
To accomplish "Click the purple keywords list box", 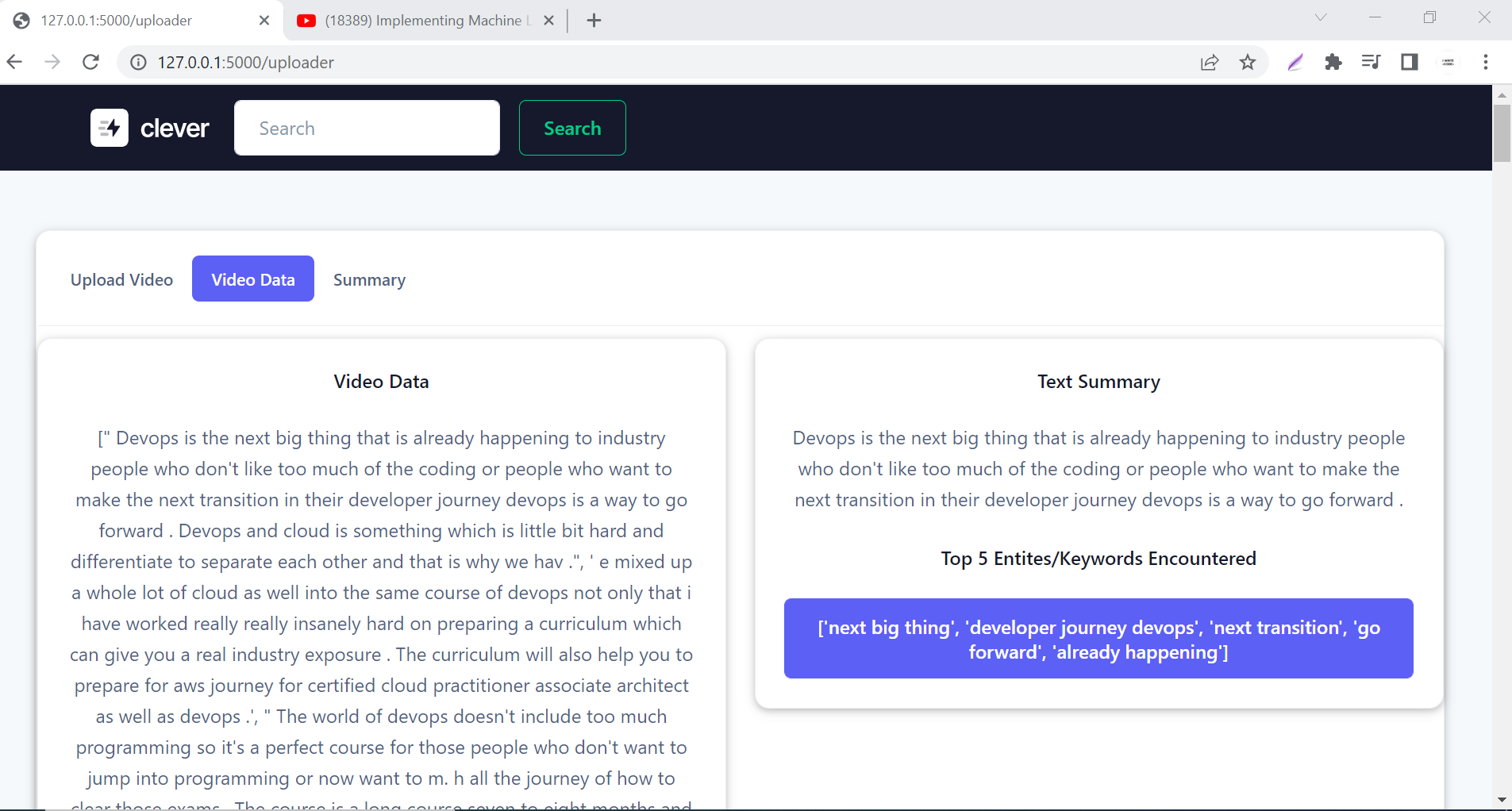I will pyautogui.click(x=1098, y=639).
